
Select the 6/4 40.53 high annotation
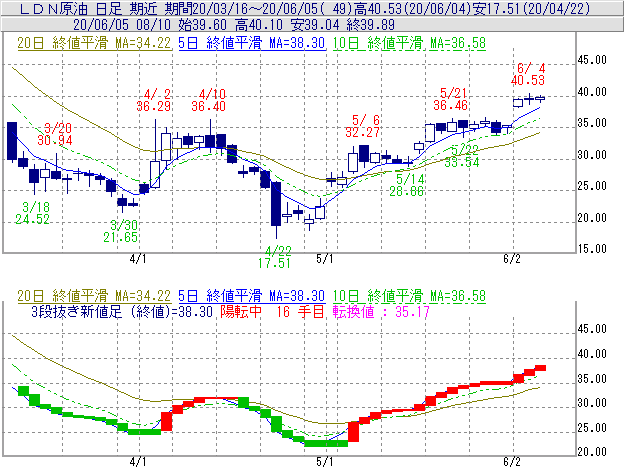pyautogui.click(x=528, y=74)
